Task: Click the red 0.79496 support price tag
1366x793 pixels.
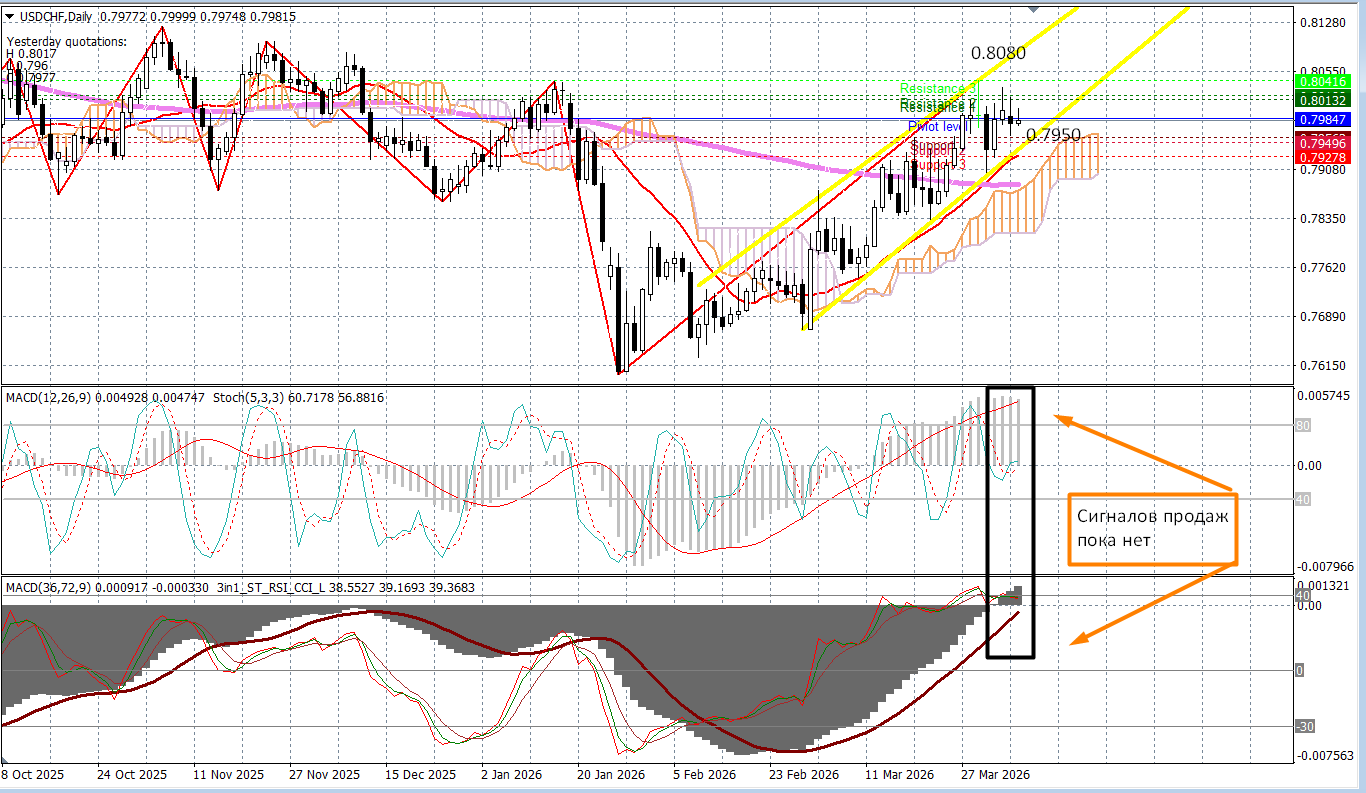Action: 1325,143
